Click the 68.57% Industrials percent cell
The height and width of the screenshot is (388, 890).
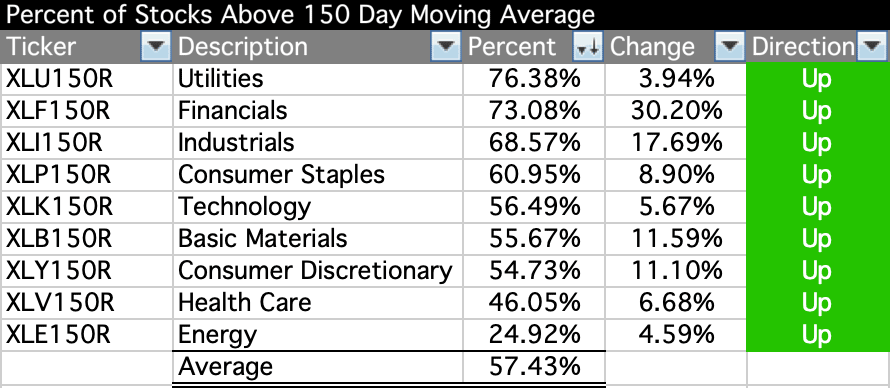tap(534, 142)
